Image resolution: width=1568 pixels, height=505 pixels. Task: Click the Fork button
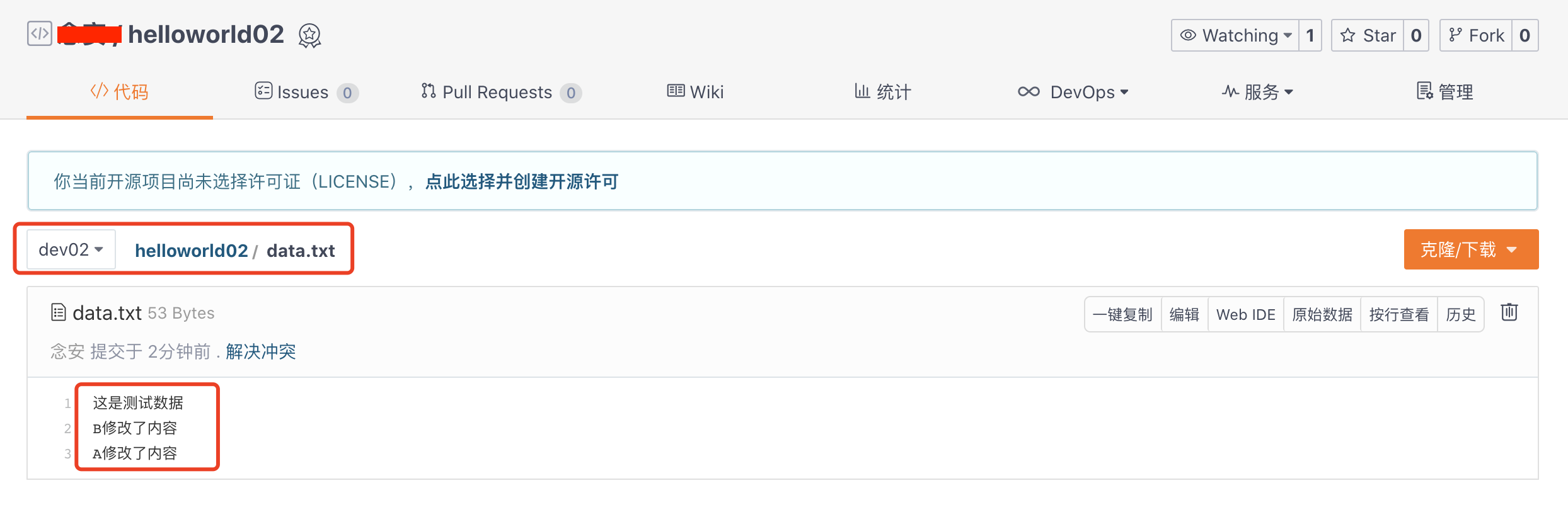[1477, 36]
